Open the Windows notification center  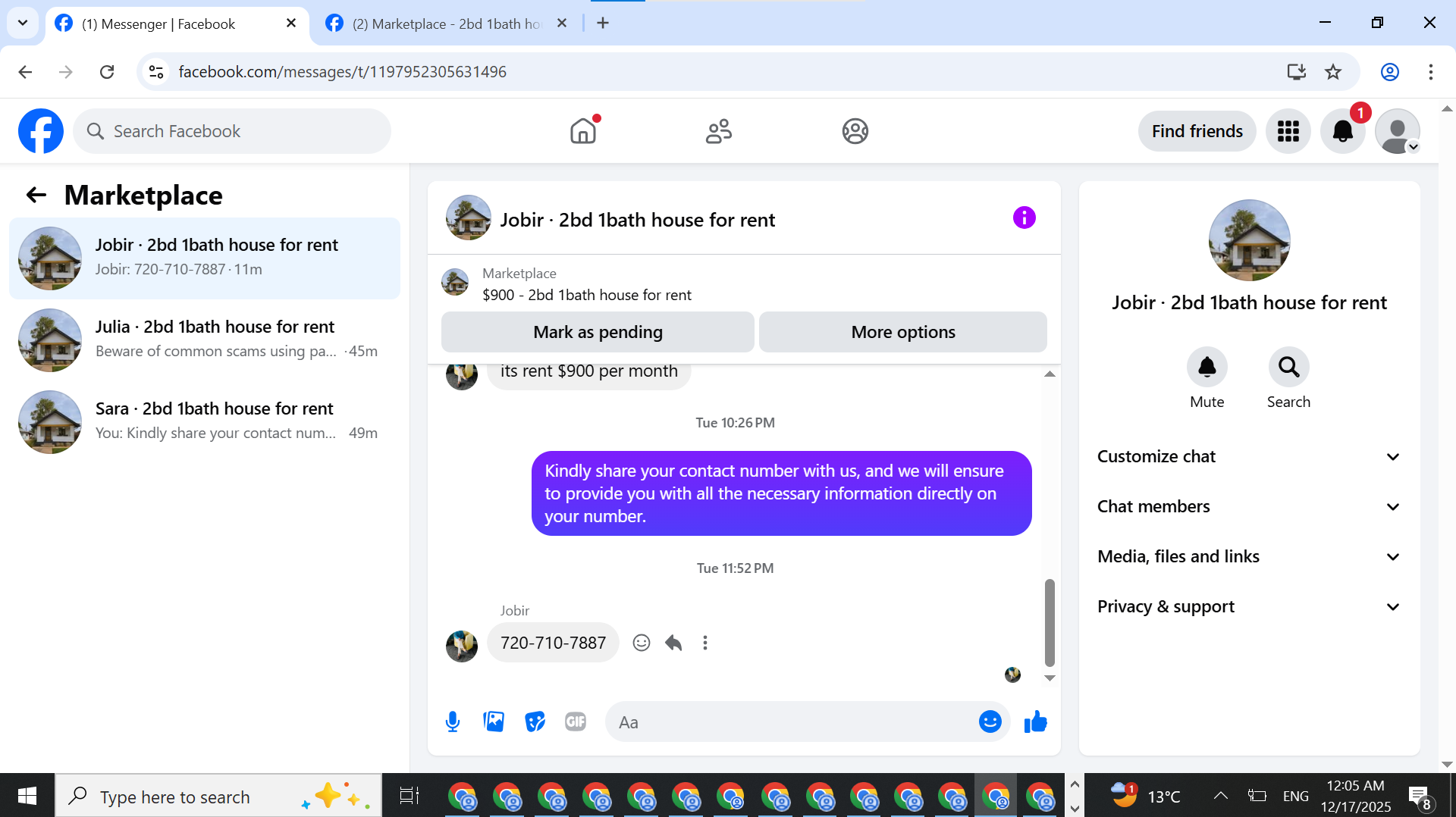(1420, 797)
